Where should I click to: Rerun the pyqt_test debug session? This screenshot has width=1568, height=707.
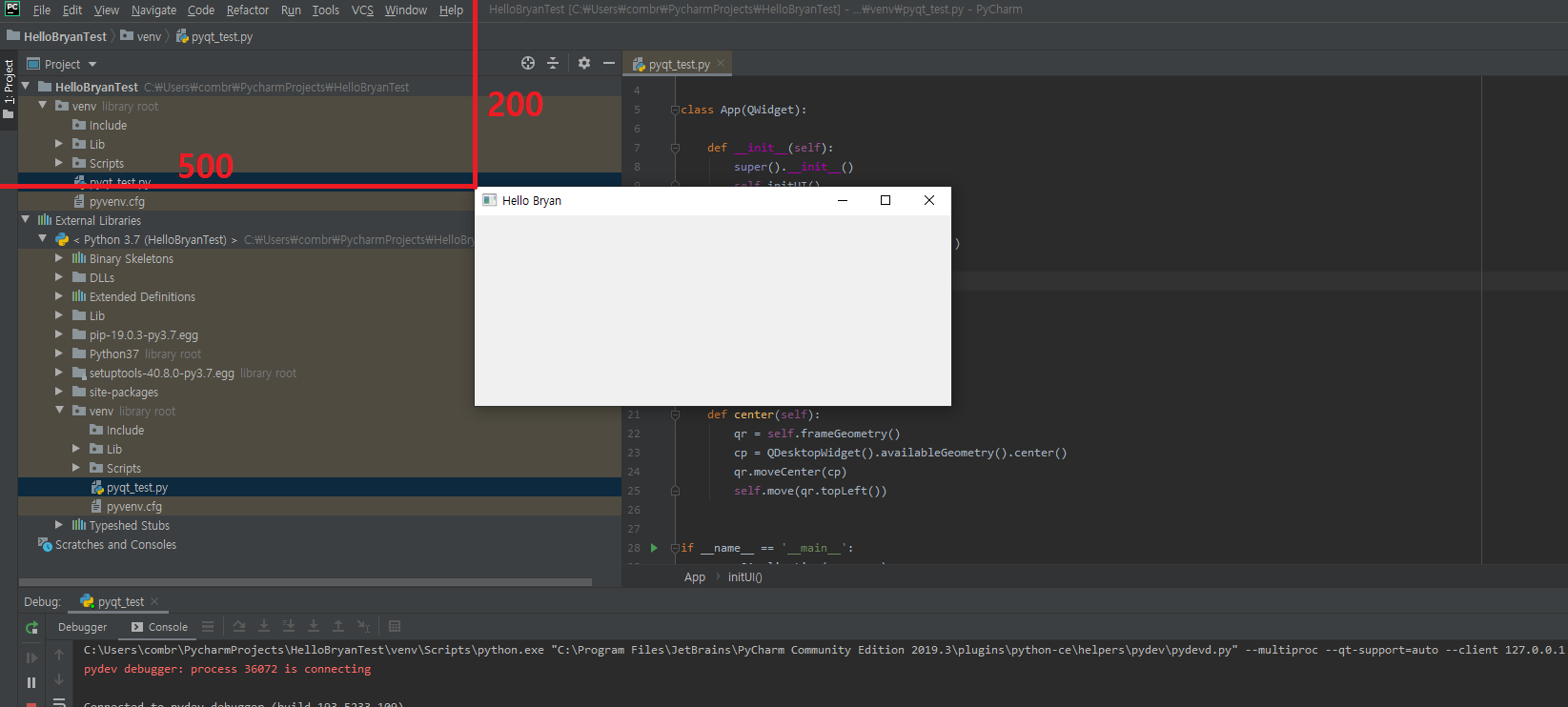tap(31, 627)
